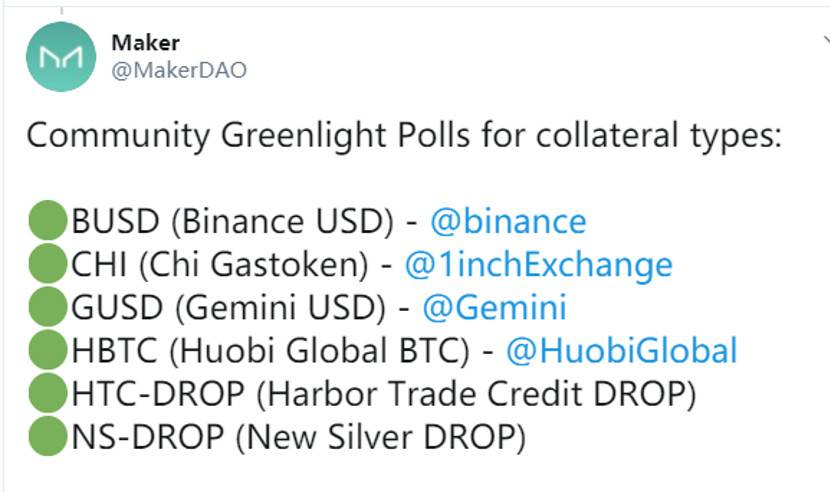The image size is (830, 492).
Task: Click the green circle beside NS-DROP
Action: coord(46,437)
